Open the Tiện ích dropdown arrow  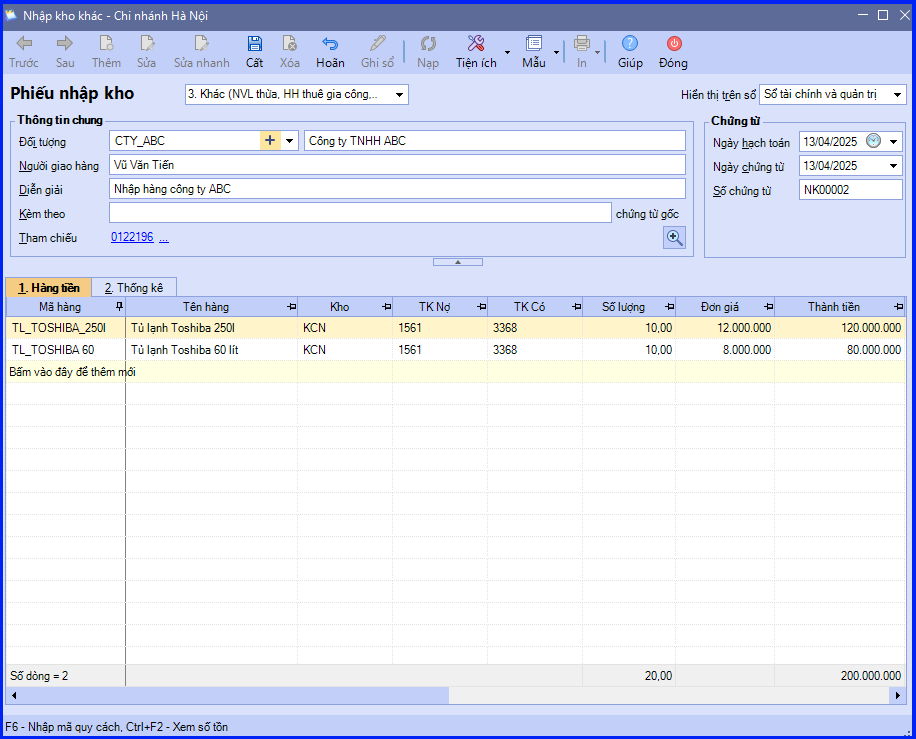point(507,53)
